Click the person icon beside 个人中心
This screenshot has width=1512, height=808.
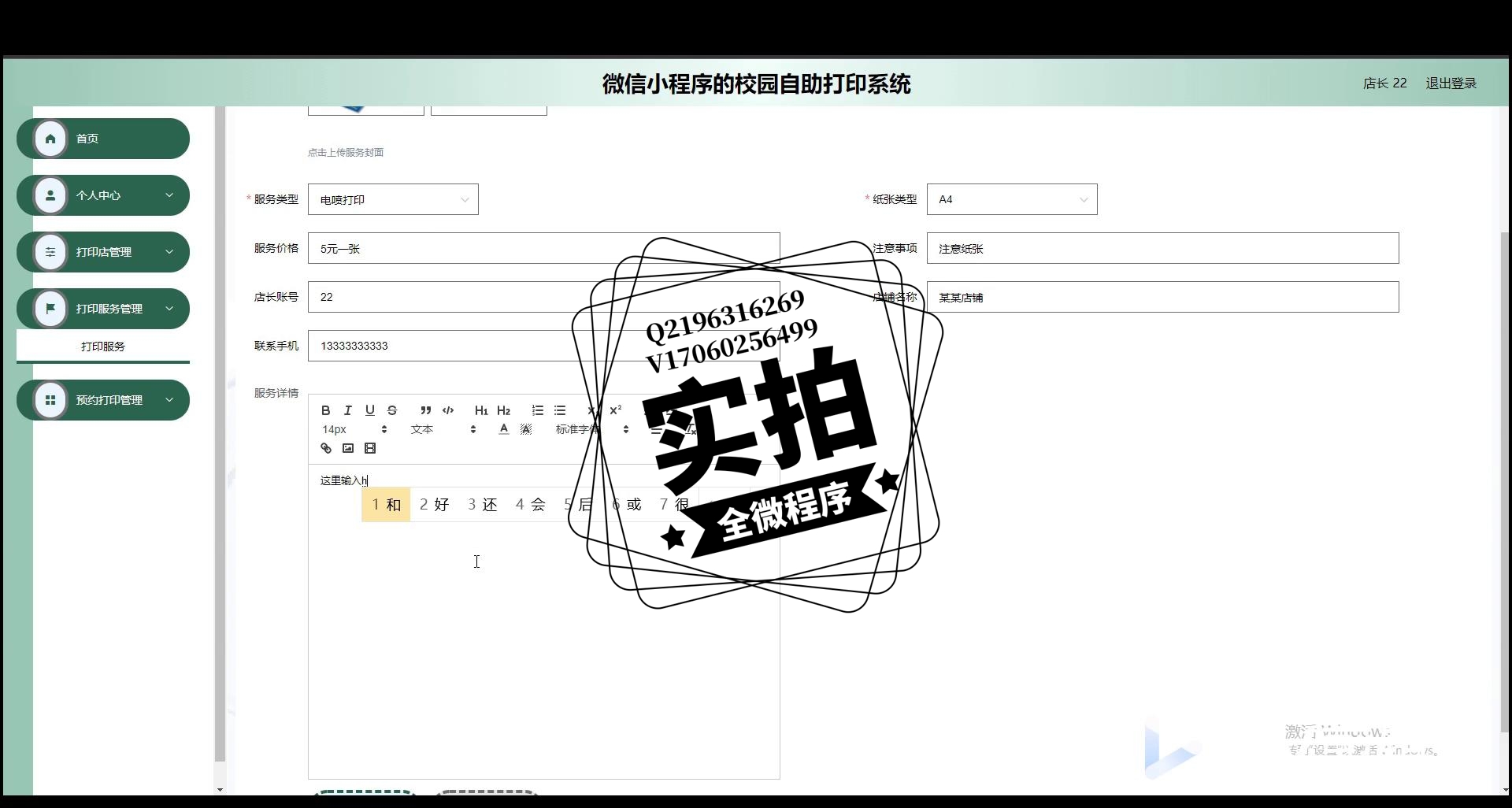[50, 195]
